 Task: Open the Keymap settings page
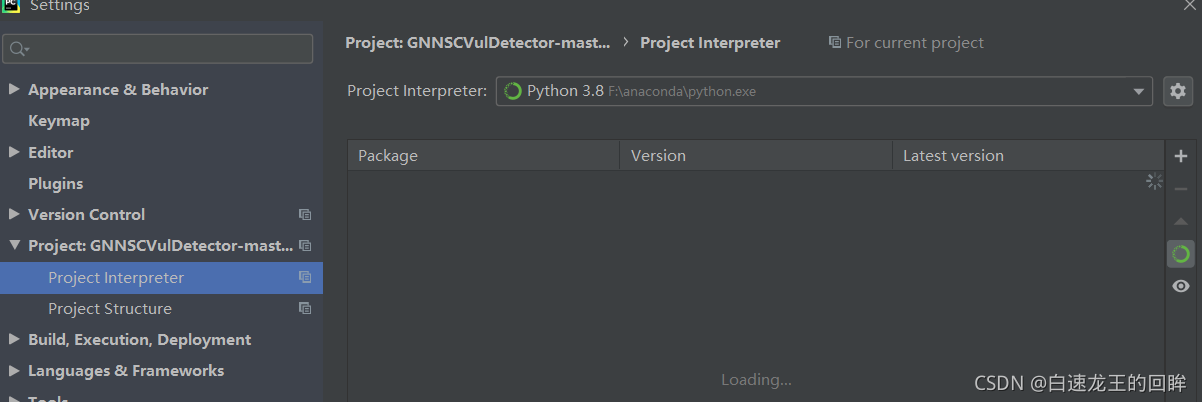pyautogui.click(x=59, y=121)
